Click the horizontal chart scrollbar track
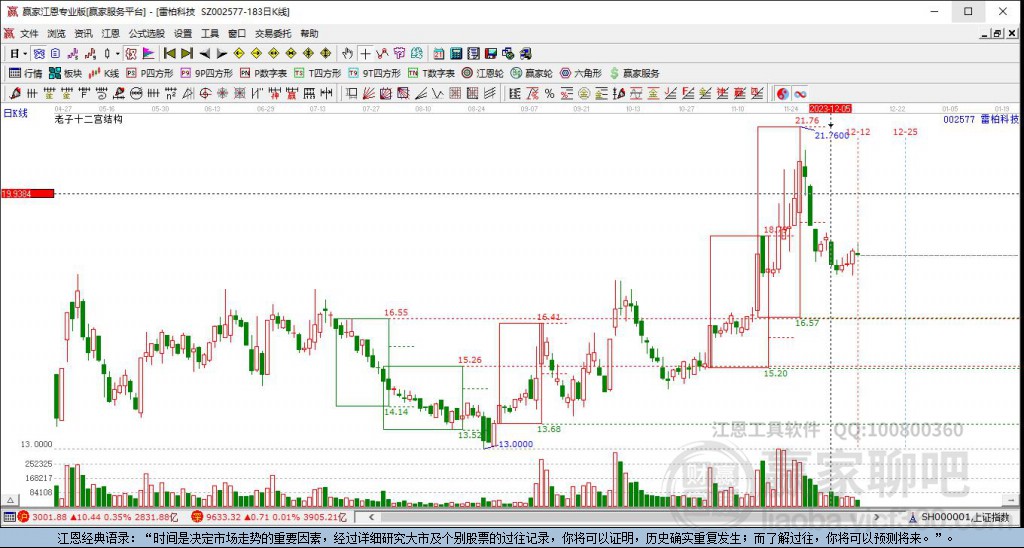This screenshot has height=548, width=1024. (x=627, y=517)
